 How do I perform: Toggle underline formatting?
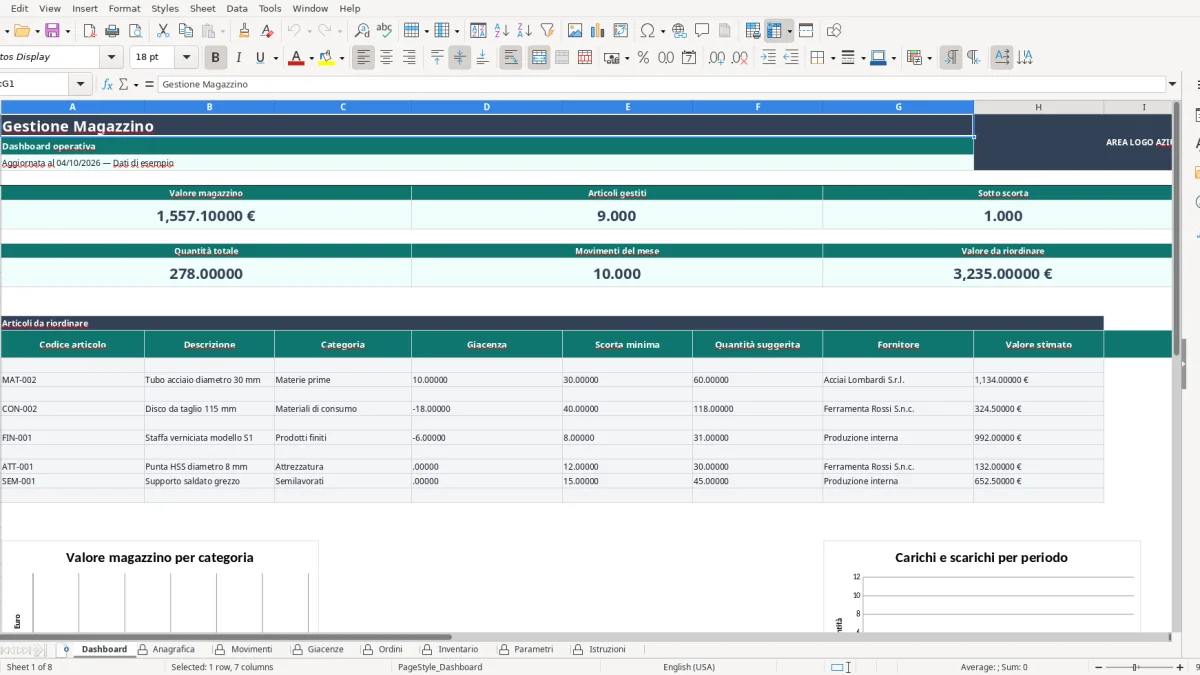[260, 58]
